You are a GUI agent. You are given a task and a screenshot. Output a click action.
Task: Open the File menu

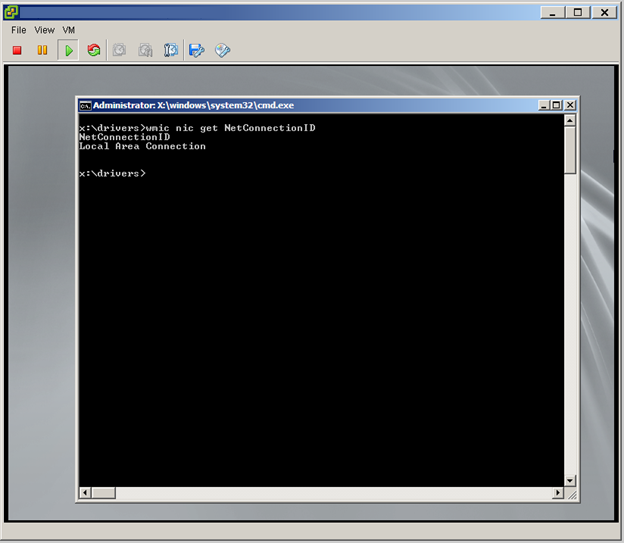click(x=19, y=30)
